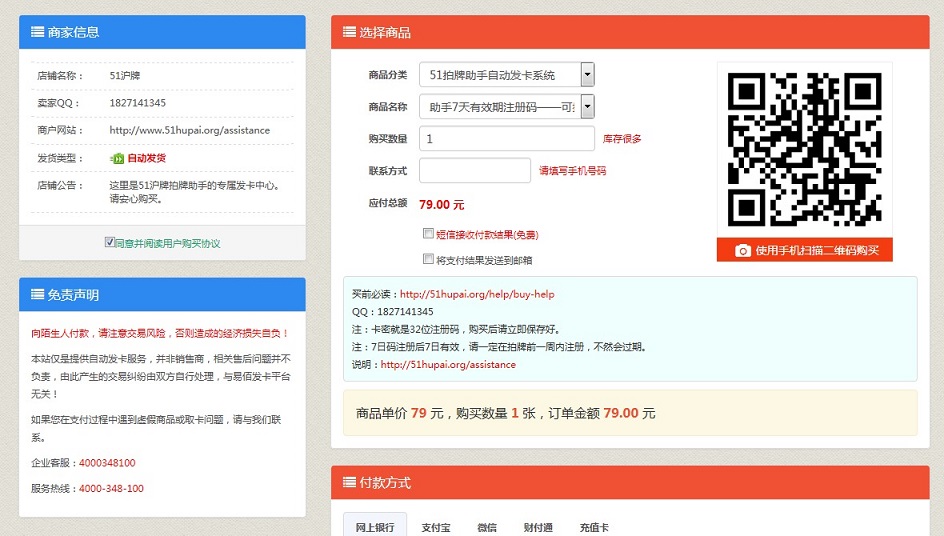This screenshot has width=944, height=536.
Task: Switch to the 财付通 payment tab
Action: 538,528
